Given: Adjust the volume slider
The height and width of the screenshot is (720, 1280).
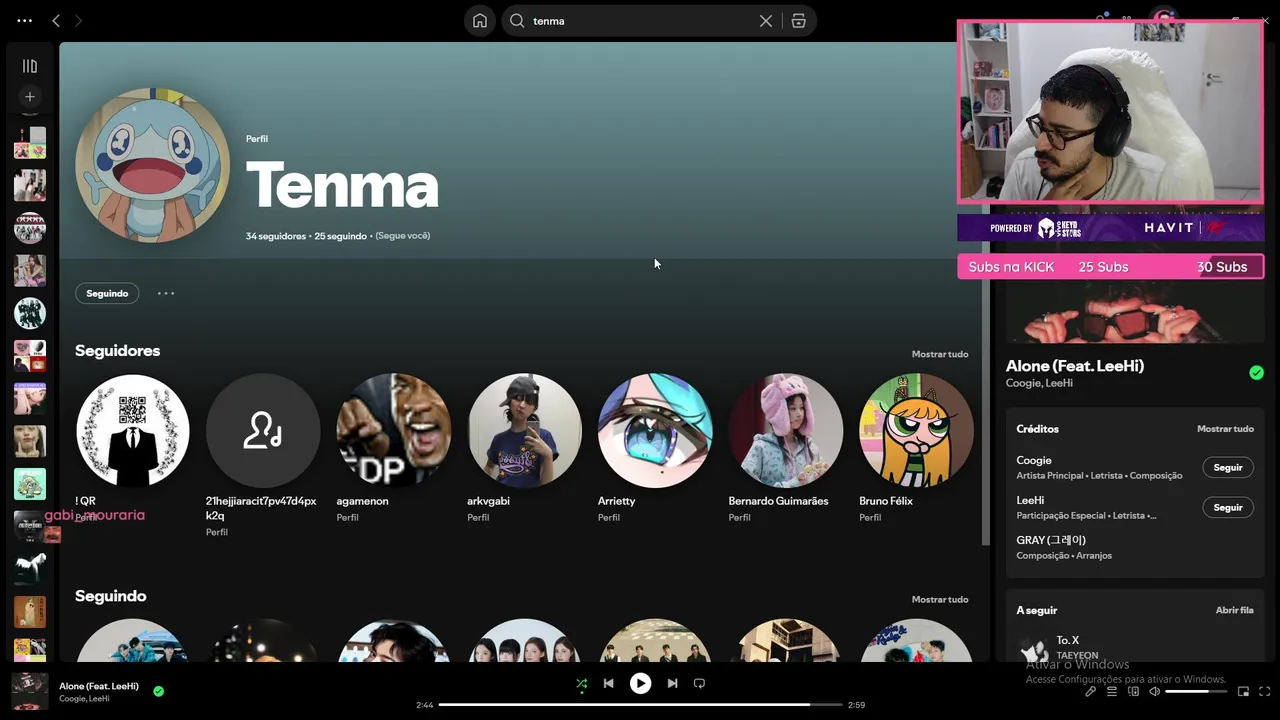Looking at the screenshot, I should click(x=1196, y=692).
